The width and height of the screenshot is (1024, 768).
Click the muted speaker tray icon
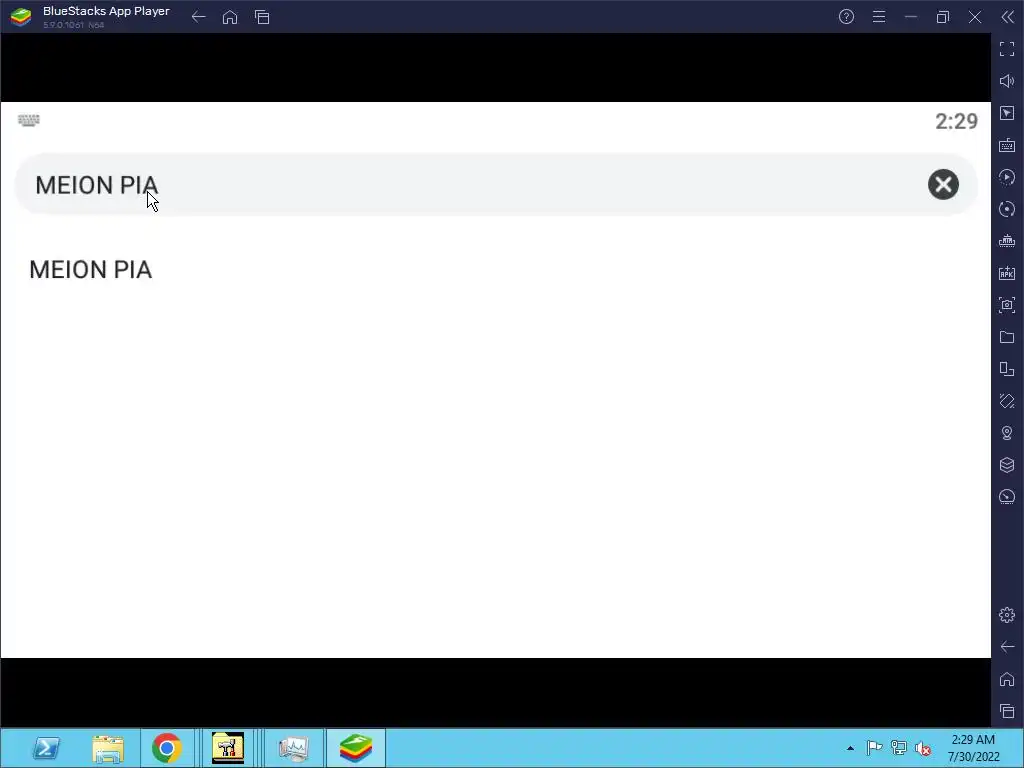(923, 748)
